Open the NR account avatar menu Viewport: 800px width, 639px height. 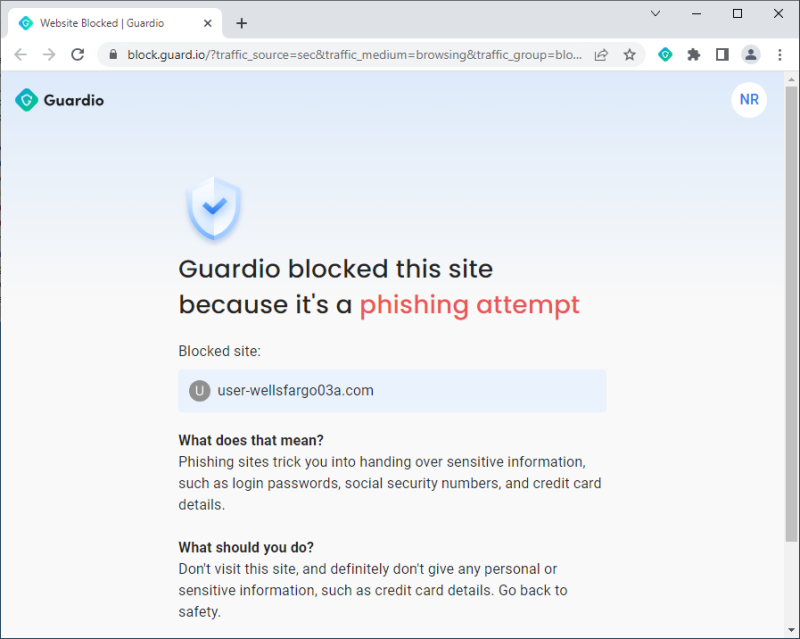[748, 100]
